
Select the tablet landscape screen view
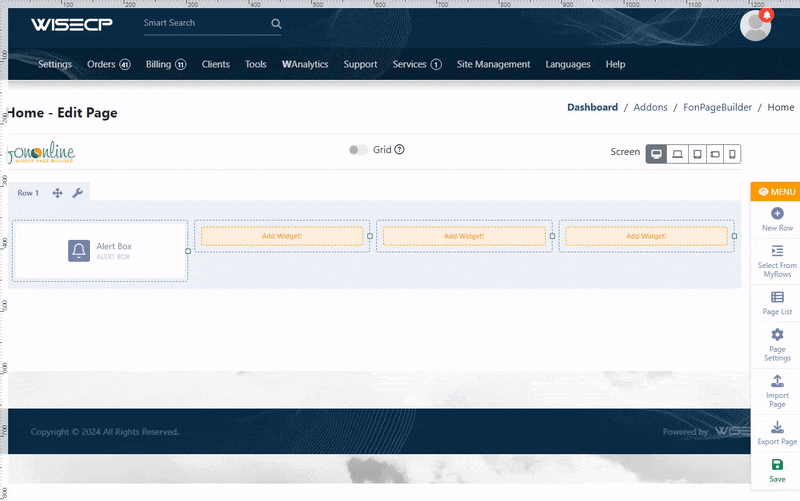(x=715, y=154)
